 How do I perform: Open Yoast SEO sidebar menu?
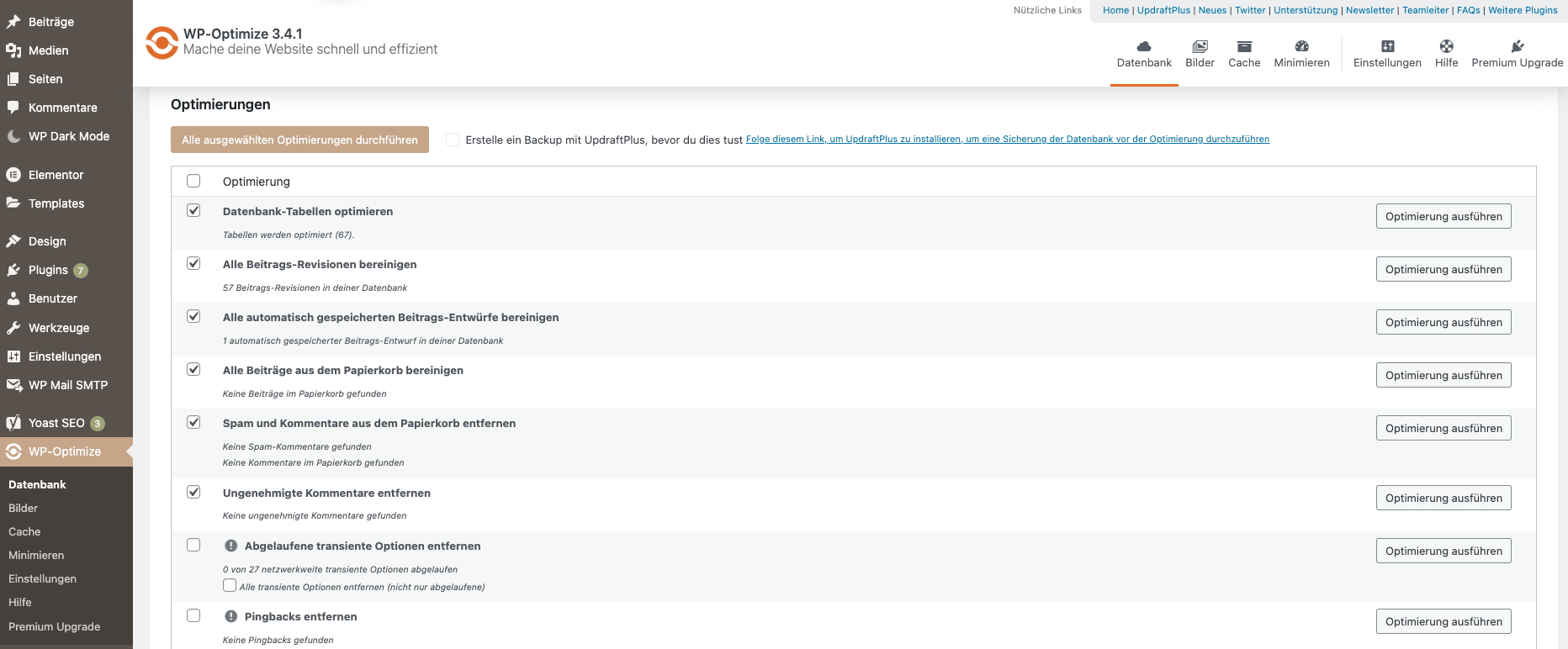56,423
